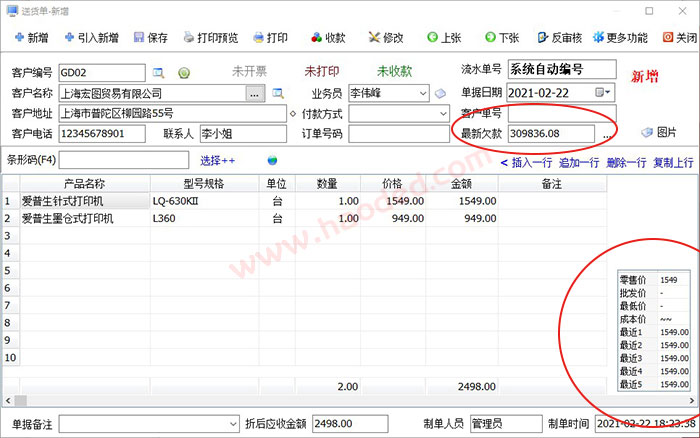The width and height of the screenshot is (700, 438).
Task: Open the 更多功能 menu
Action: pos(620,38)
